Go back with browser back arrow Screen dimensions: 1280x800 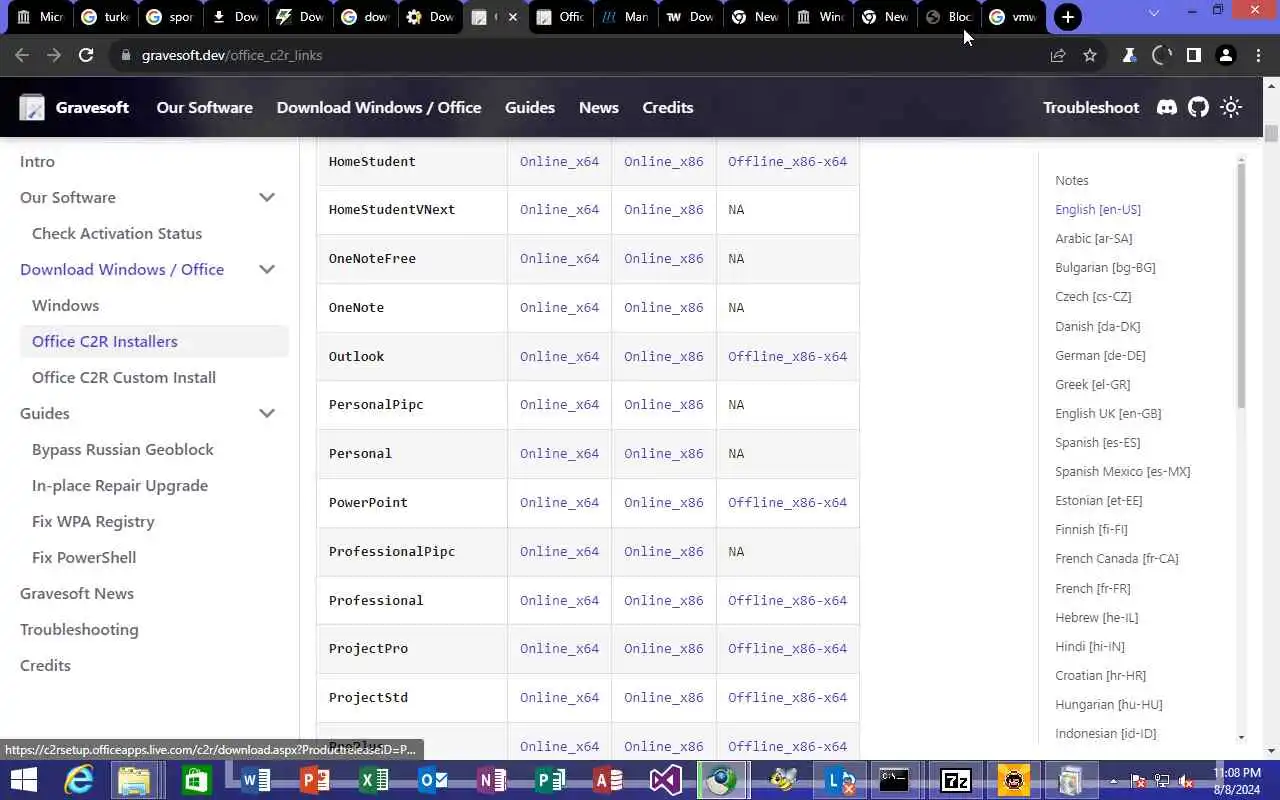(x=22, y=55)
